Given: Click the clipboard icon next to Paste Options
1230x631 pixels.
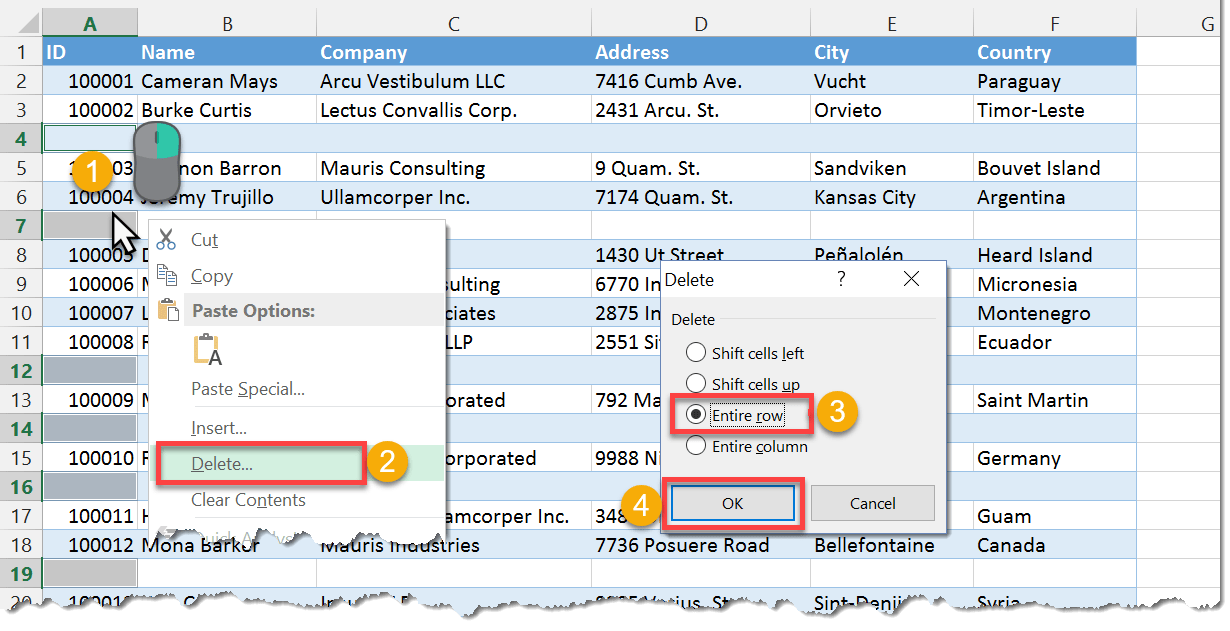Looking at the screenshot, I should coord(167,310).
